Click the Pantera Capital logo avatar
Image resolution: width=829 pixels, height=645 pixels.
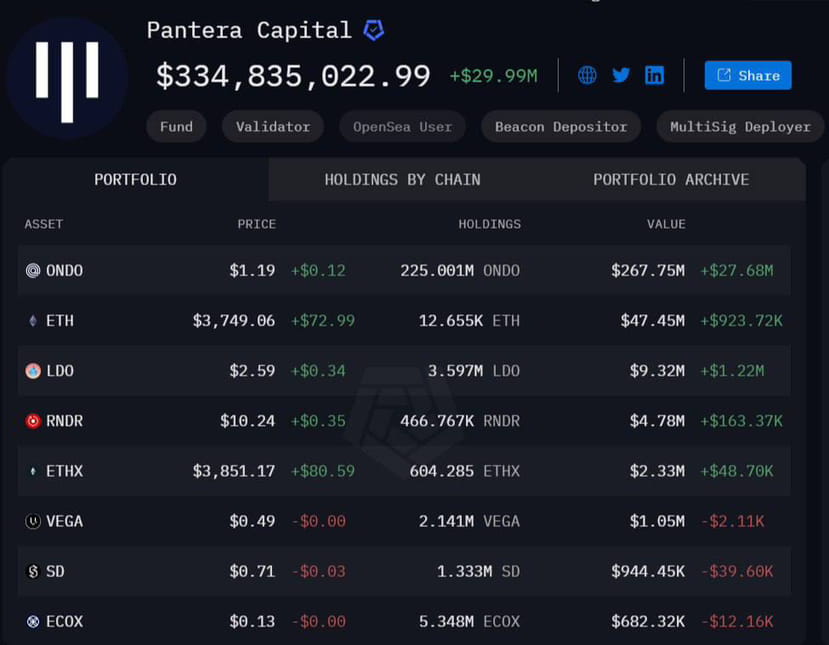click(x=66, y=77)
